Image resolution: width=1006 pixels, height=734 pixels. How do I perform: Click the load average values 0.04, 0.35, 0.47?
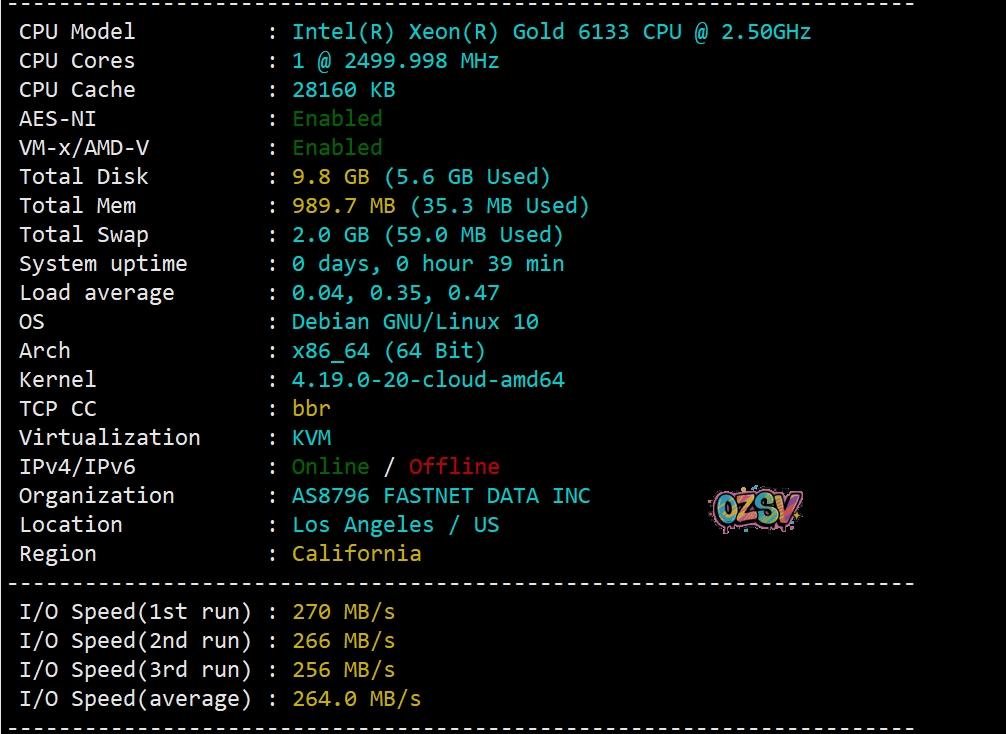pyautogui.click(x=395, y=293)
